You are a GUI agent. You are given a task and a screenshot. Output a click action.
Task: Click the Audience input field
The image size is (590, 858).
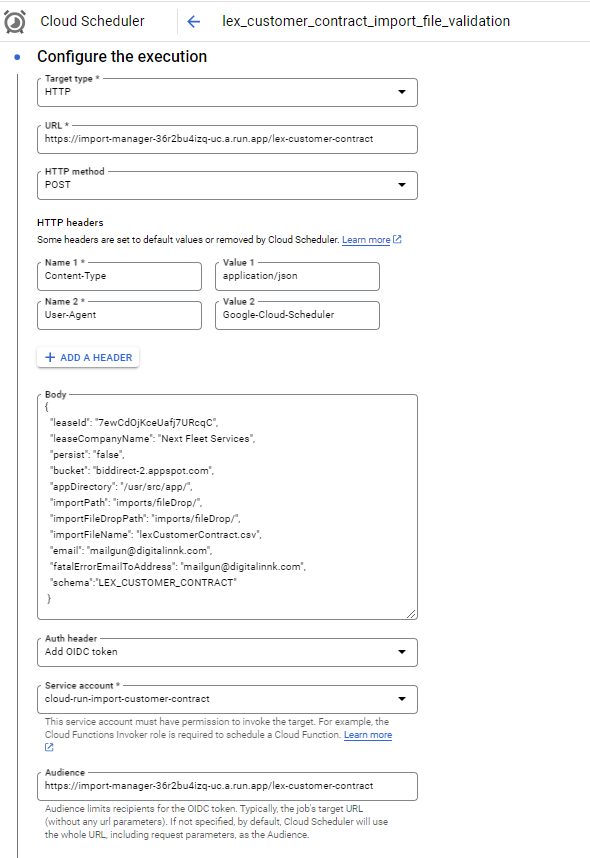coord(227,786)
